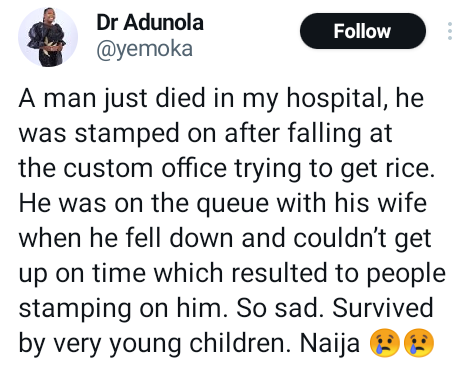
Task: Click the word 'people' in the tweet
Action: 406,274
